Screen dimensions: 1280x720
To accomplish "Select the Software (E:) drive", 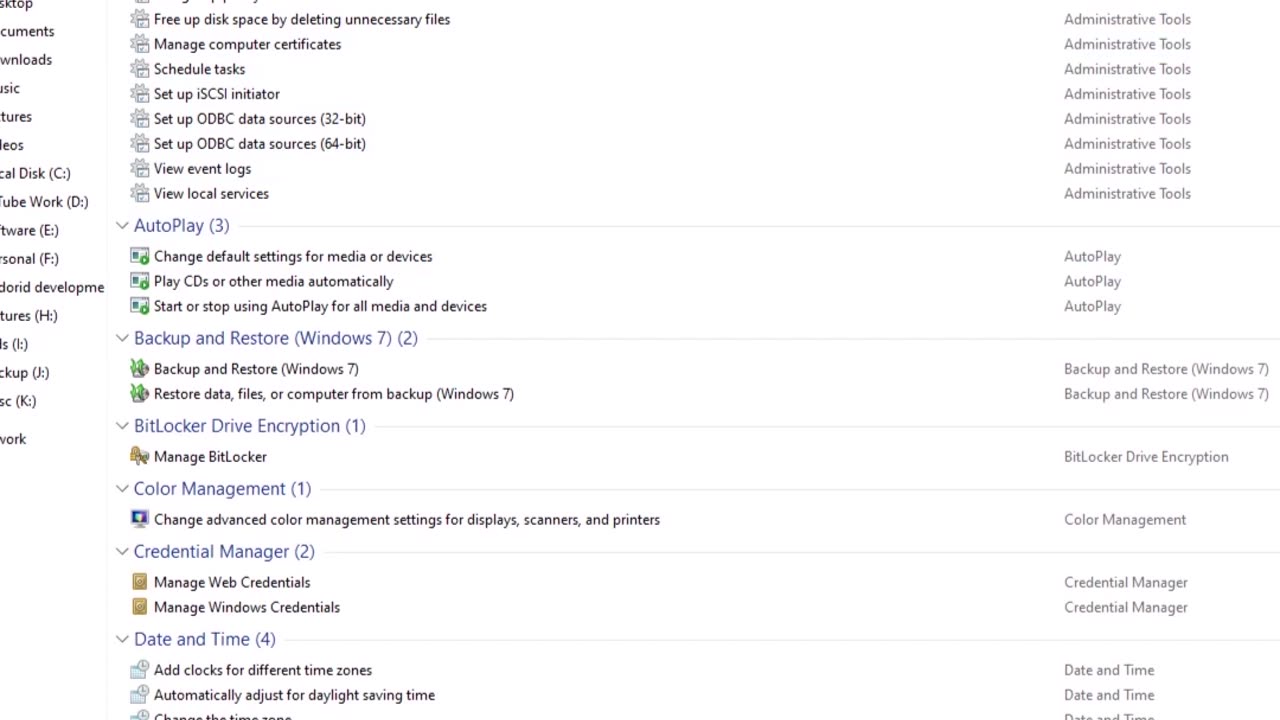I will (29, 230).
